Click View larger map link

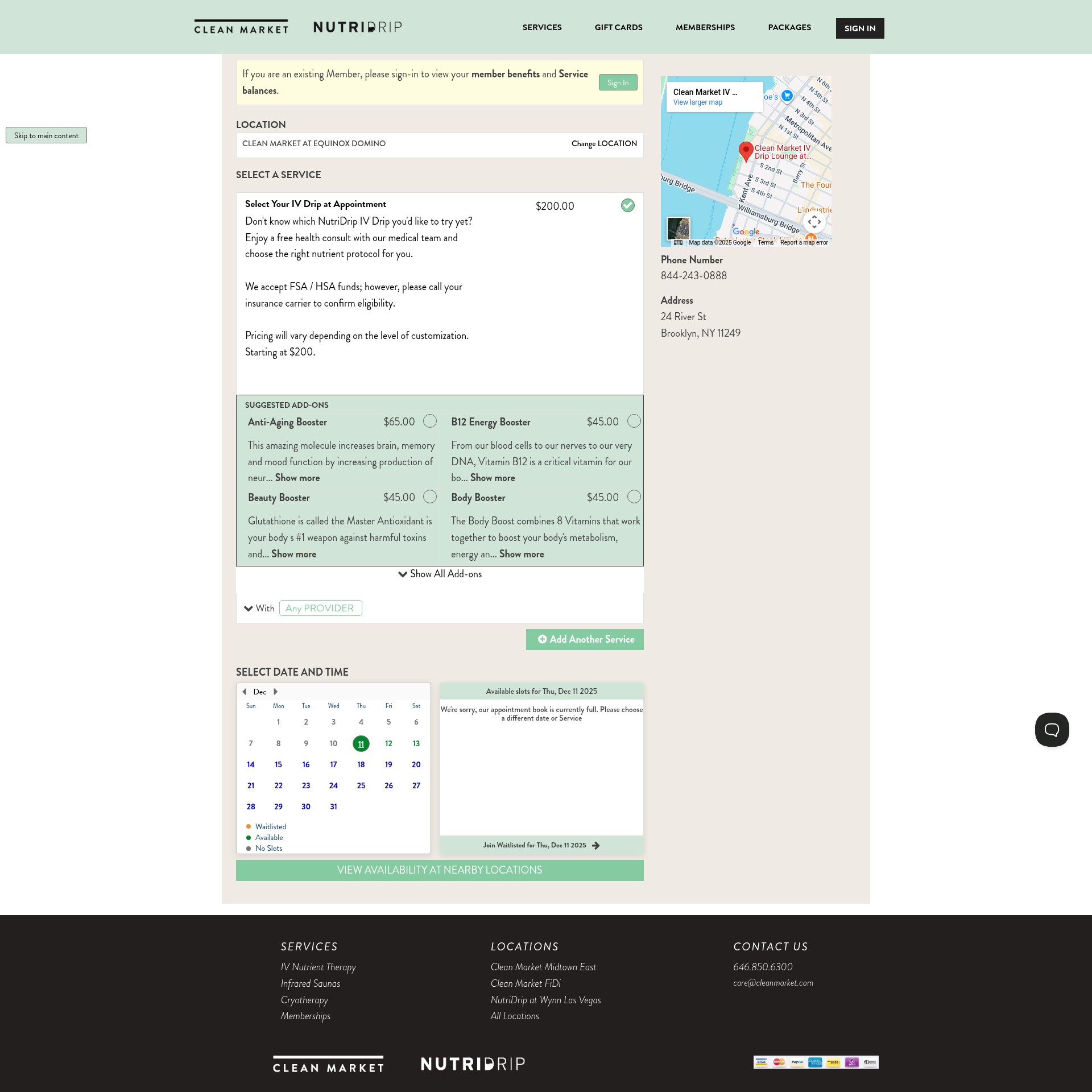697,102
